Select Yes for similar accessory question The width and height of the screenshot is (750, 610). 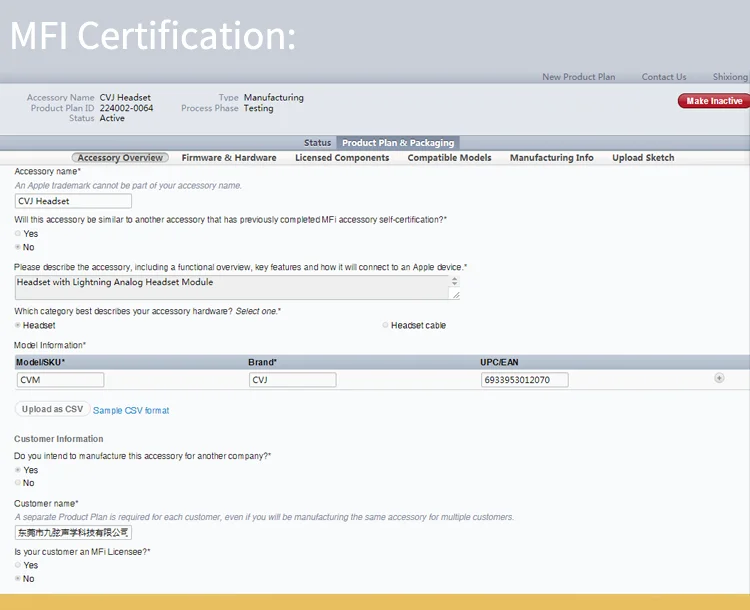[18, 233]
